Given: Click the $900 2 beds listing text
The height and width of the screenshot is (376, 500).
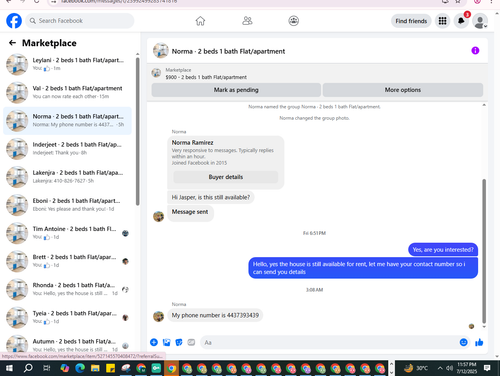Looking at the screenshot, I should 206,77.
